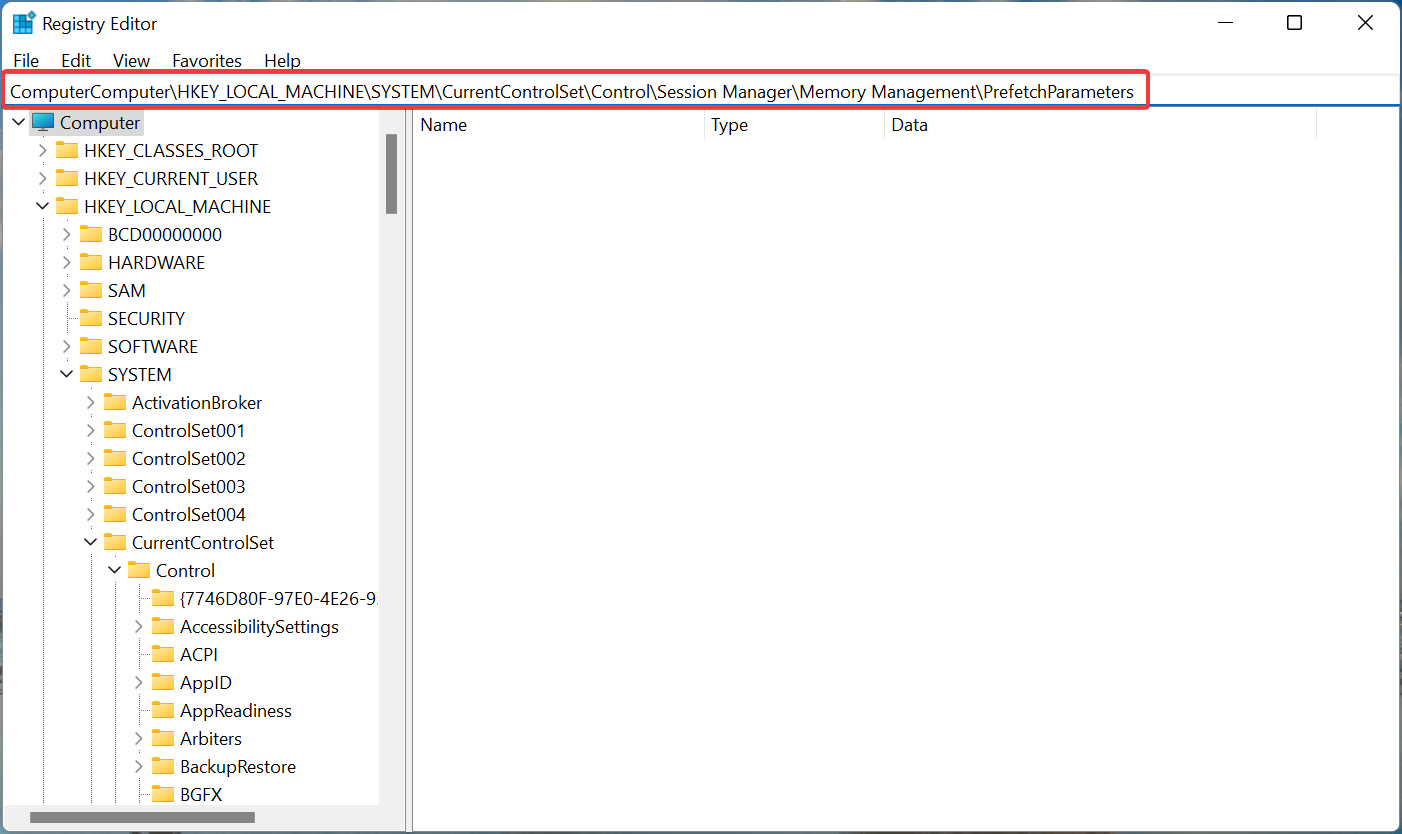Open the Favorites menu

[x=207, y=61]
